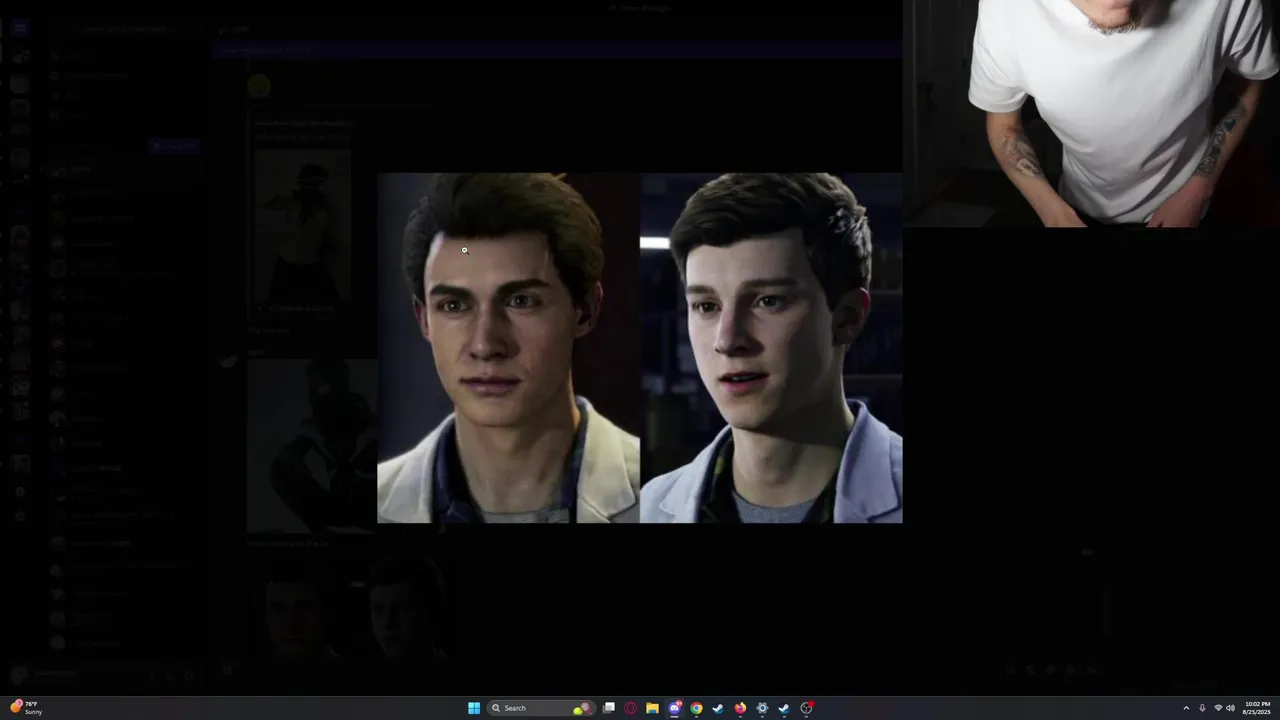Screen dimensions: 1280x720
Task: Open File Explorer from the taskbar
Action: (652, 708)
